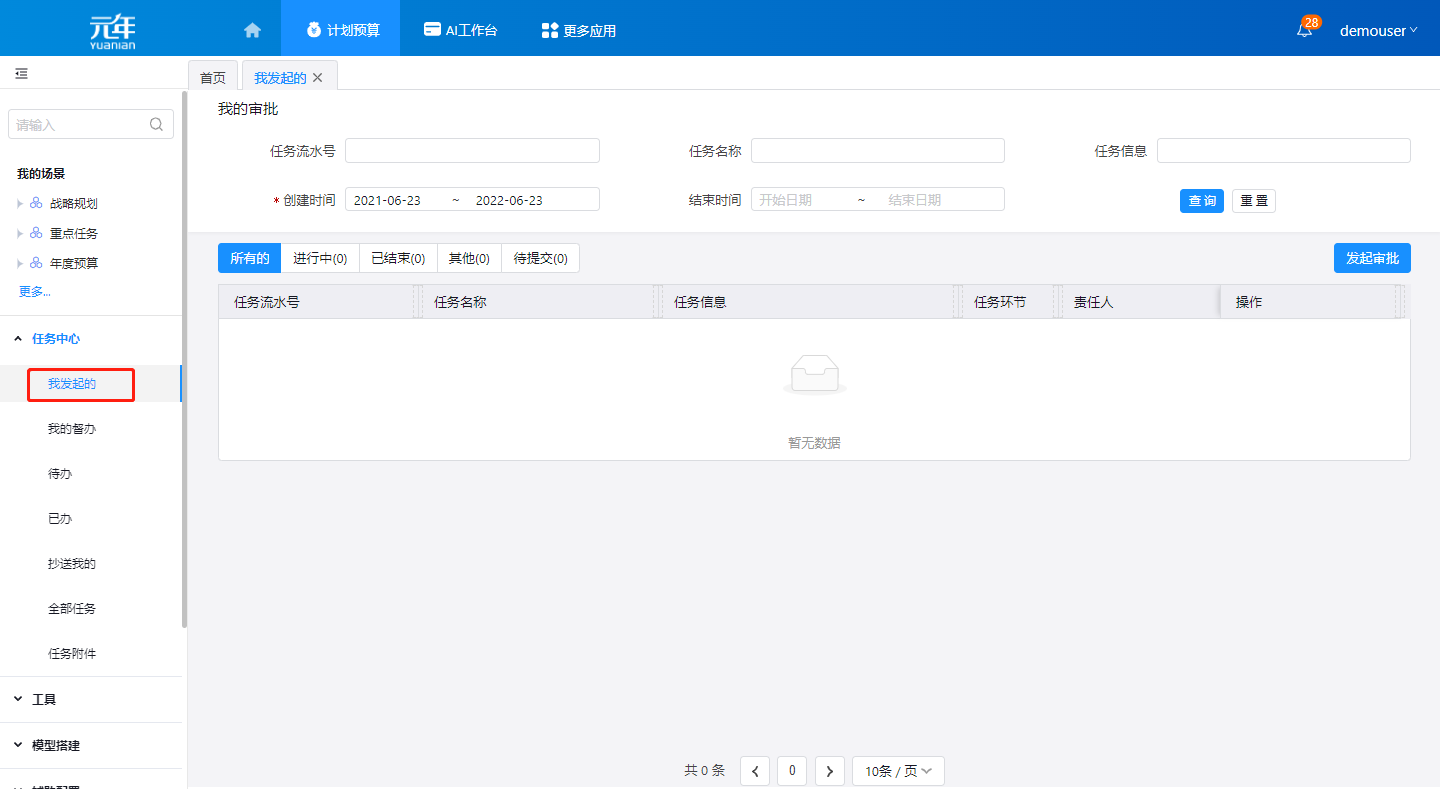Select the 进行中(0) filter tab
1440x789 pixels.
(319, 259)
